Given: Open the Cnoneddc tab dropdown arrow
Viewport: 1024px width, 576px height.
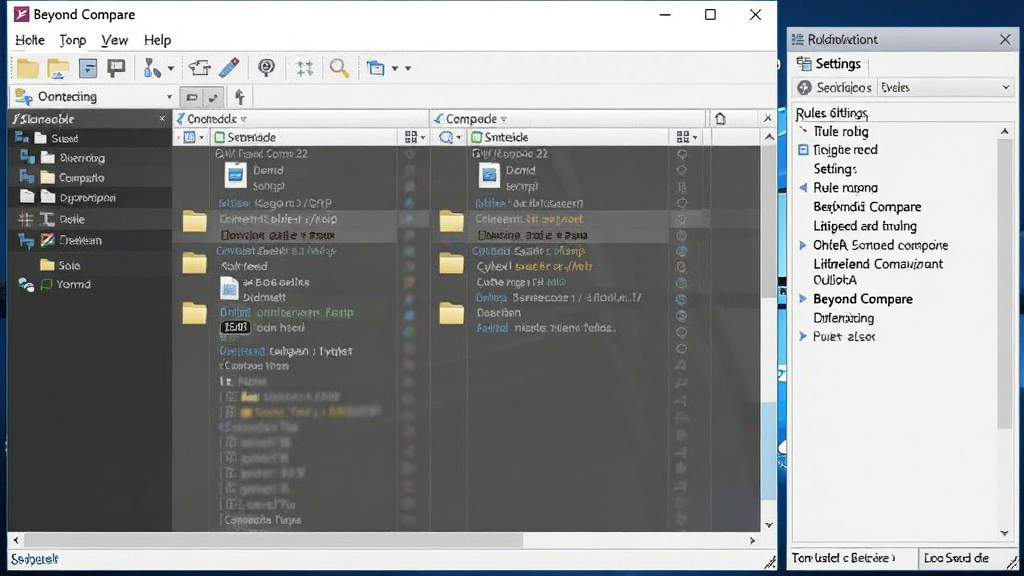Looking at the screenshot, I should (244, 120).
